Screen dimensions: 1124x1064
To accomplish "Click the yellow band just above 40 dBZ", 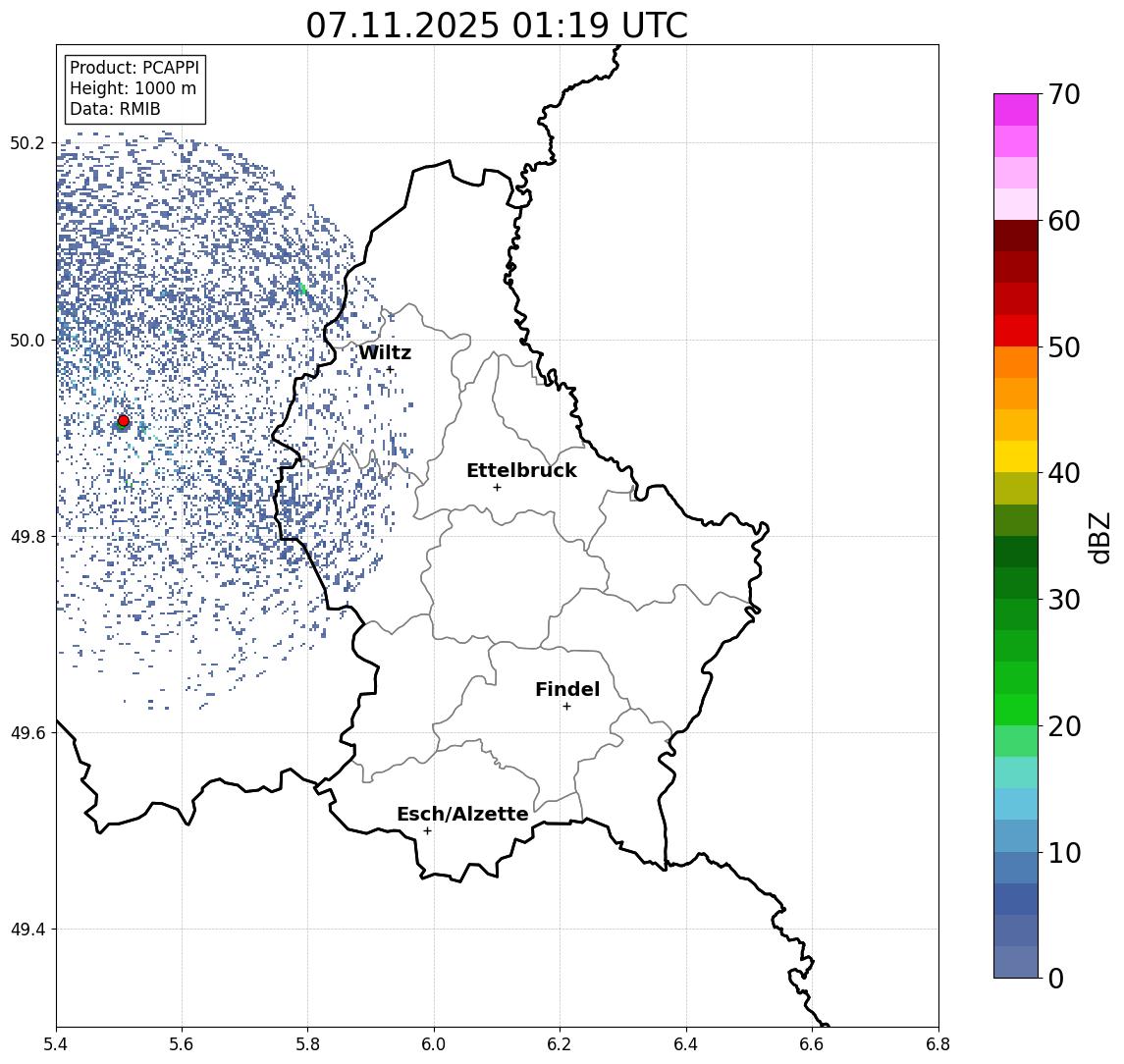I will 1016,456.
